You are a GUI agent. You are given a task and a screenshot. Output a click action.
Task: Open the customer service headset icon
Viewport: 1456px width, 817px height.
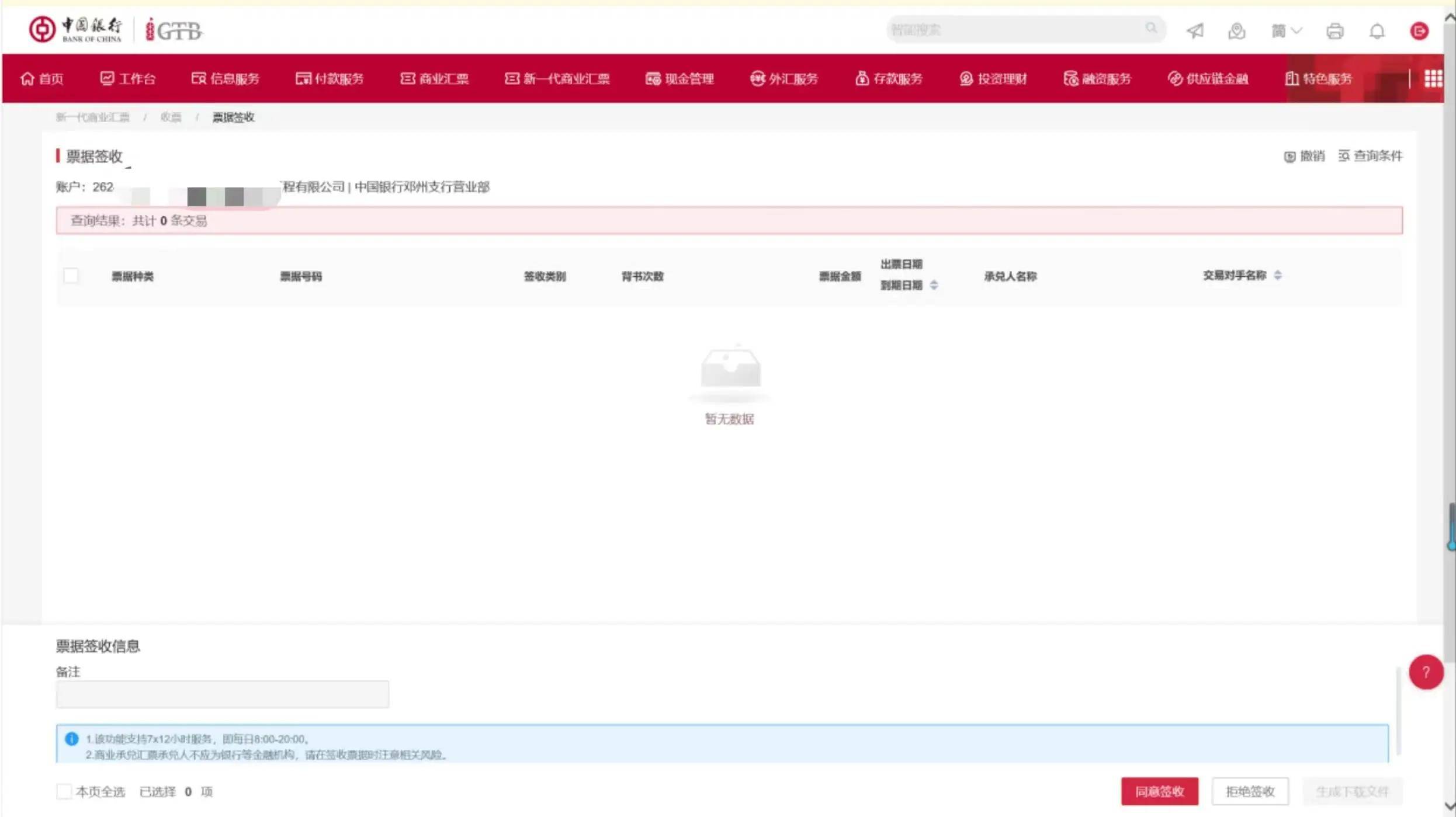click(1236, 30)
